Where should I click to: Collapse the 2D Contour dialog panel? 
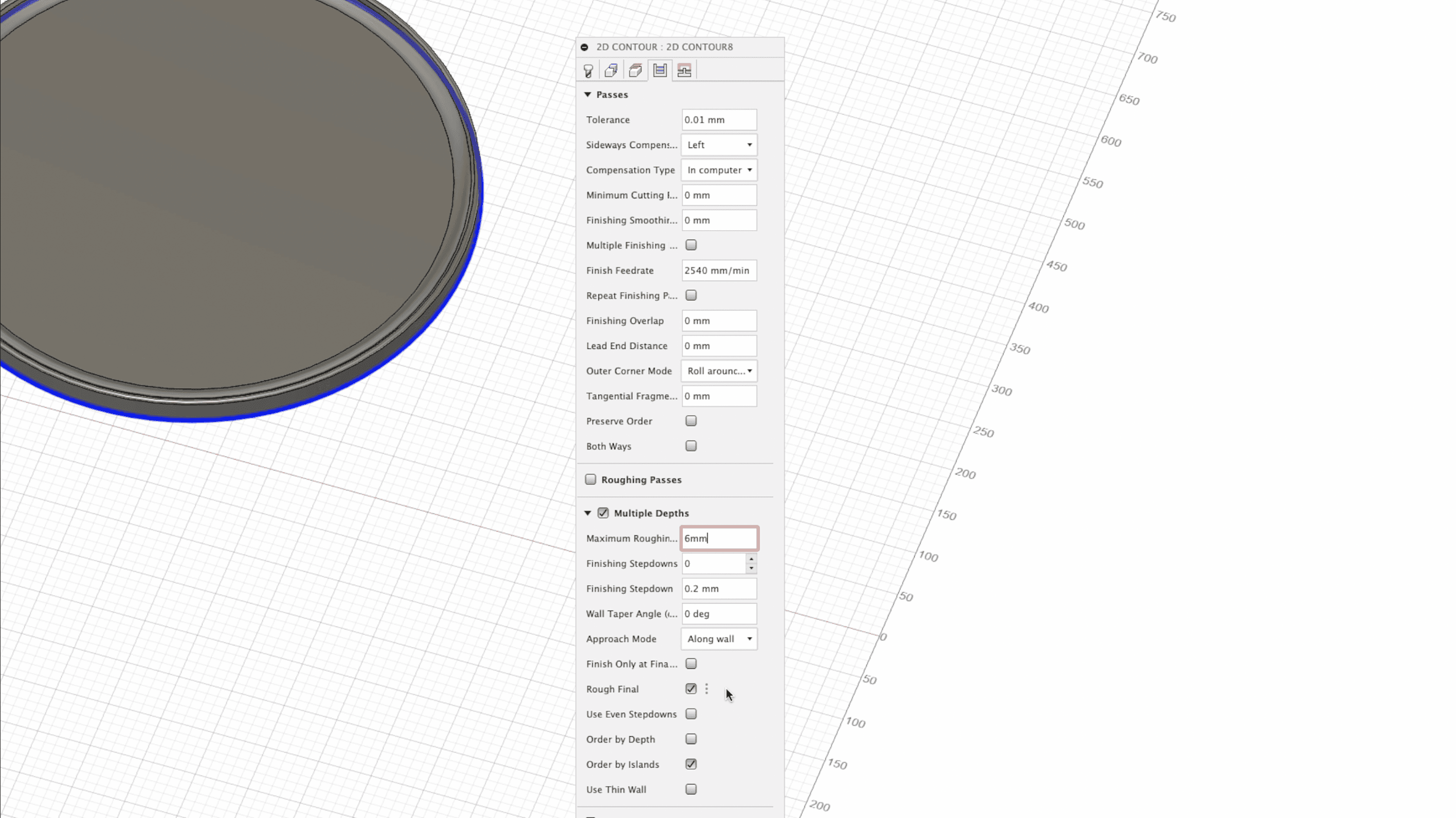tap(585, 47)
